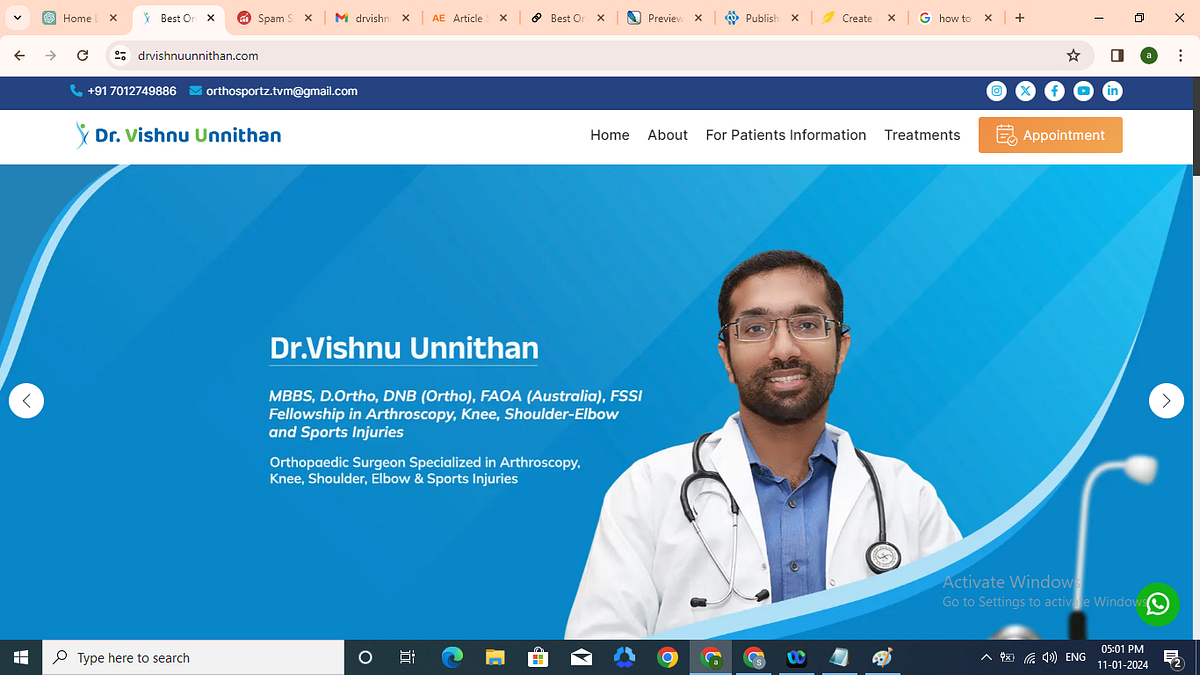This screenshot has height=675, width=1200.
Task: Close the 'Spam S' tab
Action: 307,18
